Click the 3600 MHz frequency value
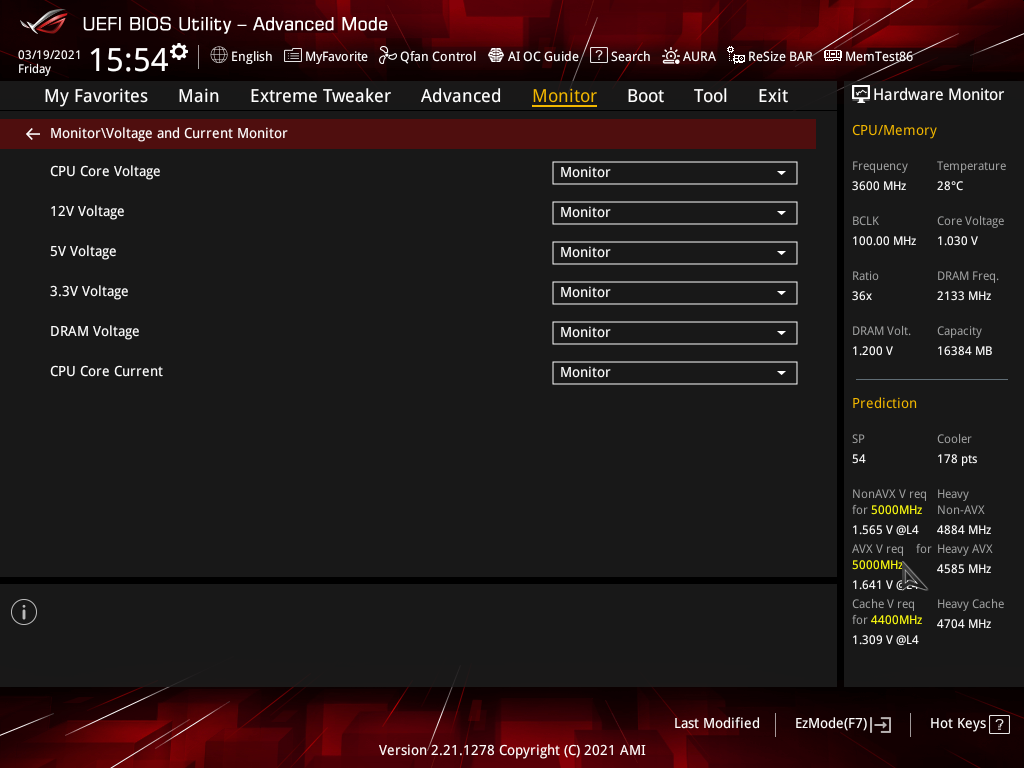This screenshot has width=1024, height=768. click(879, 186)
